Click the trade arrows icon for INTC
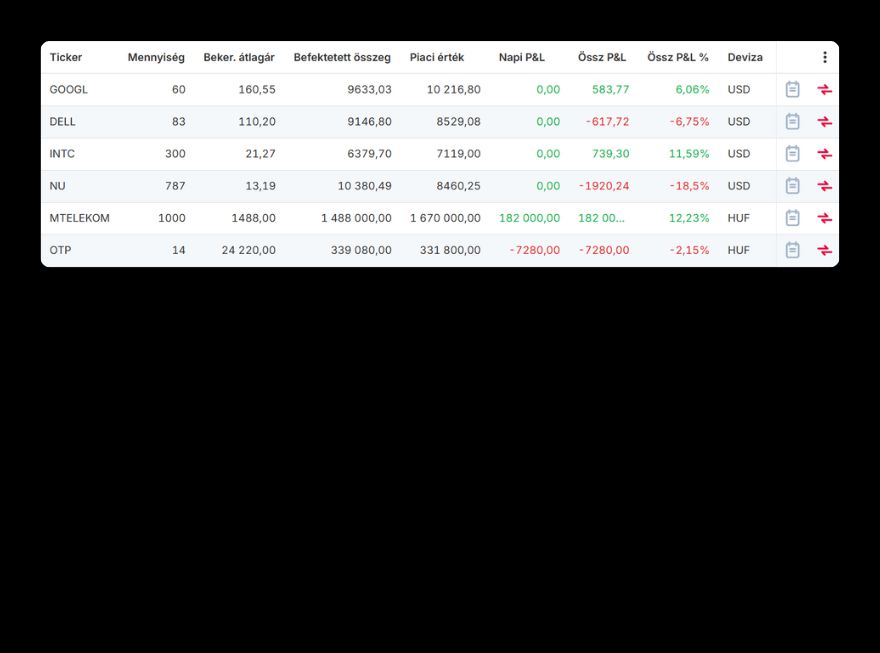This screenshot has height=653, width=880. [x=824, y=154]
